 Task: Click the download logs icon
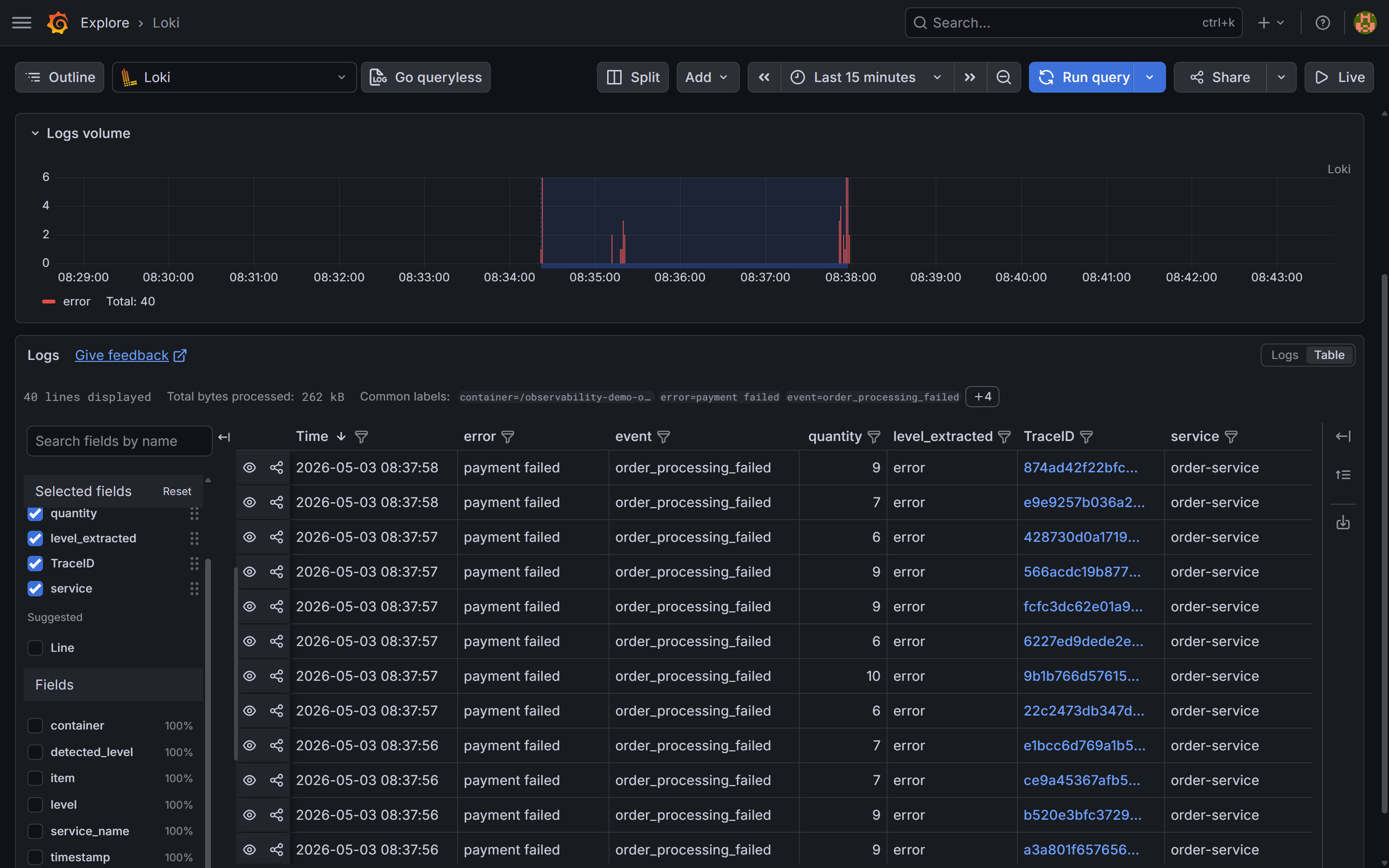tap(1343, 523)
